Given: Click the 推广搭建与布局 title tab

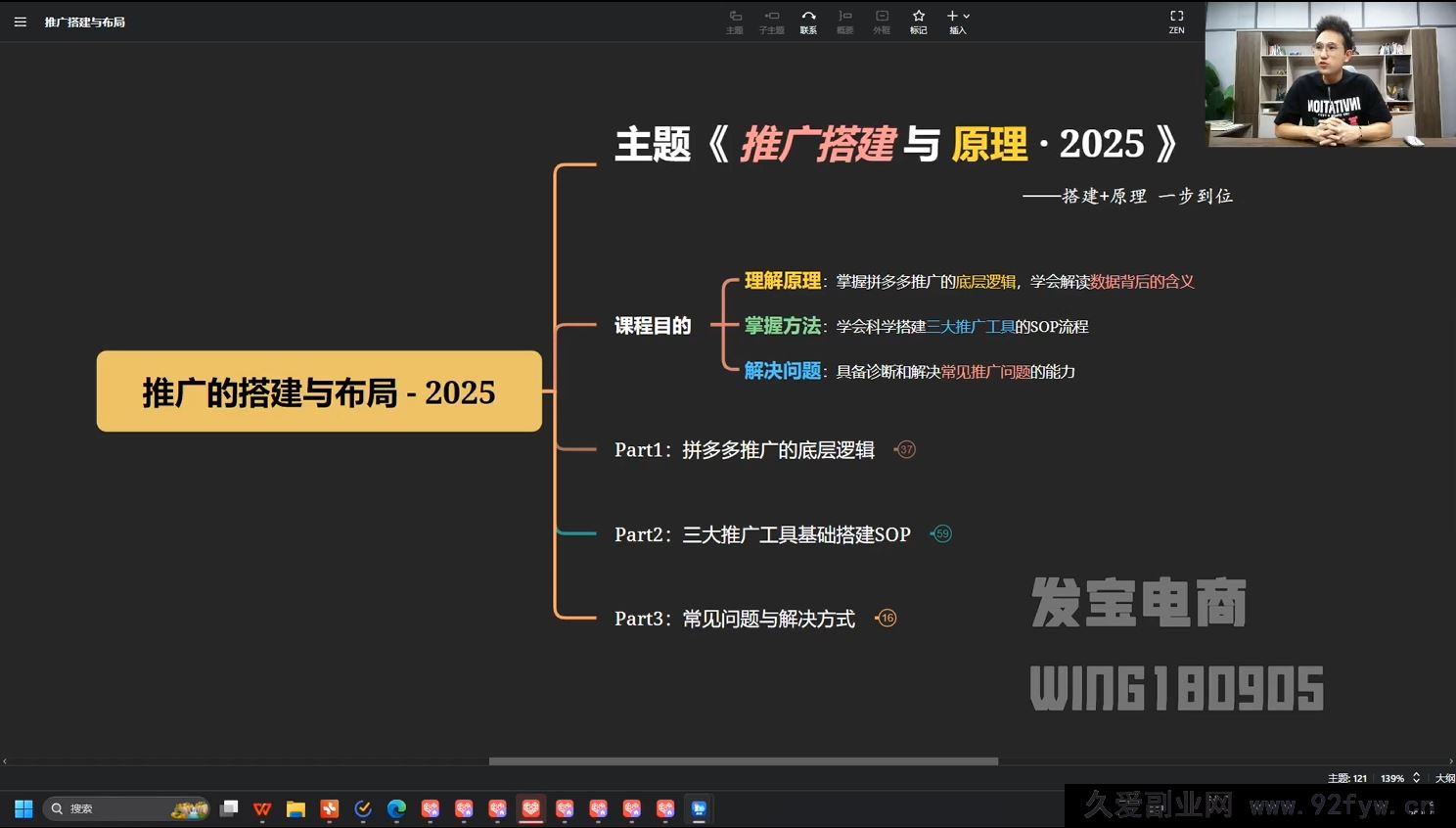Looking at the screenshot, I should (86, 22).
